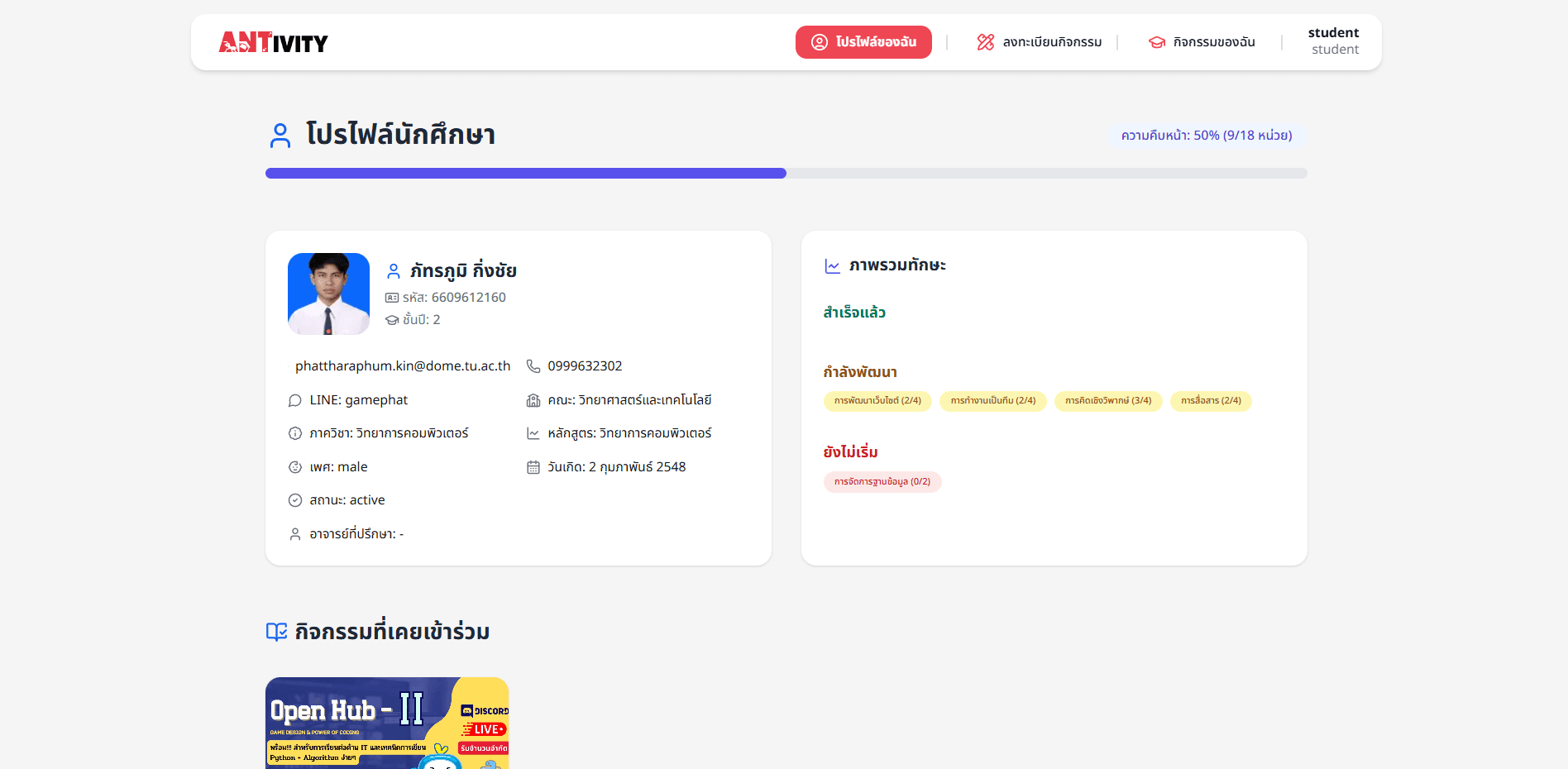The height and width of the screenshot is (769, 1568).
Task: Go to ลงทะเบียนกิจกรรม menu item
Action: point(1040,42)
